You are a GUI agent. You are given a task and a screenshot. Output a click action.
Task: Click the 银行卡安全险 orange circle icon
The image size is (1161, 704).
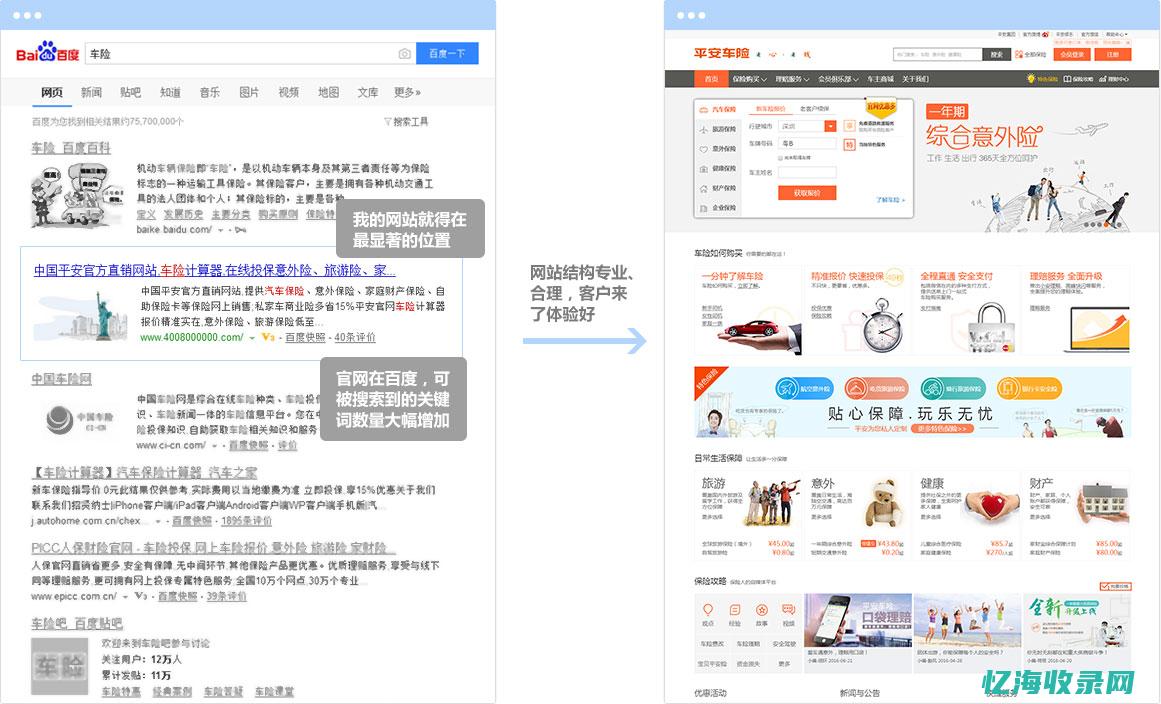click(x=1007, y=387)
